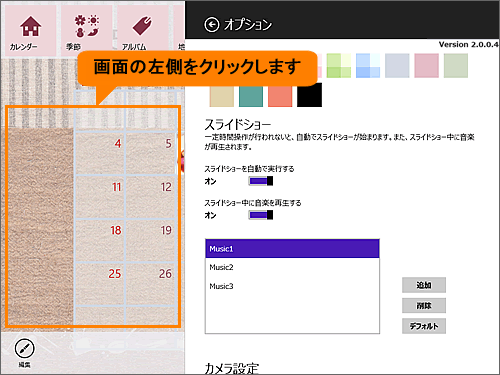
Task: Click calendar day 18
Action: click(100, 241)
